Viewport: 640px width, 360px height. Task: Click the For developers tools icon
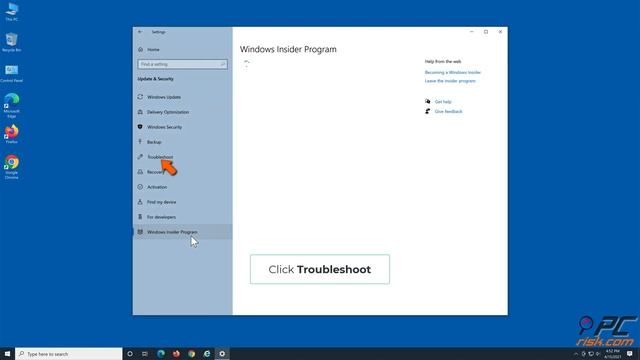click(x=140, y=217)
